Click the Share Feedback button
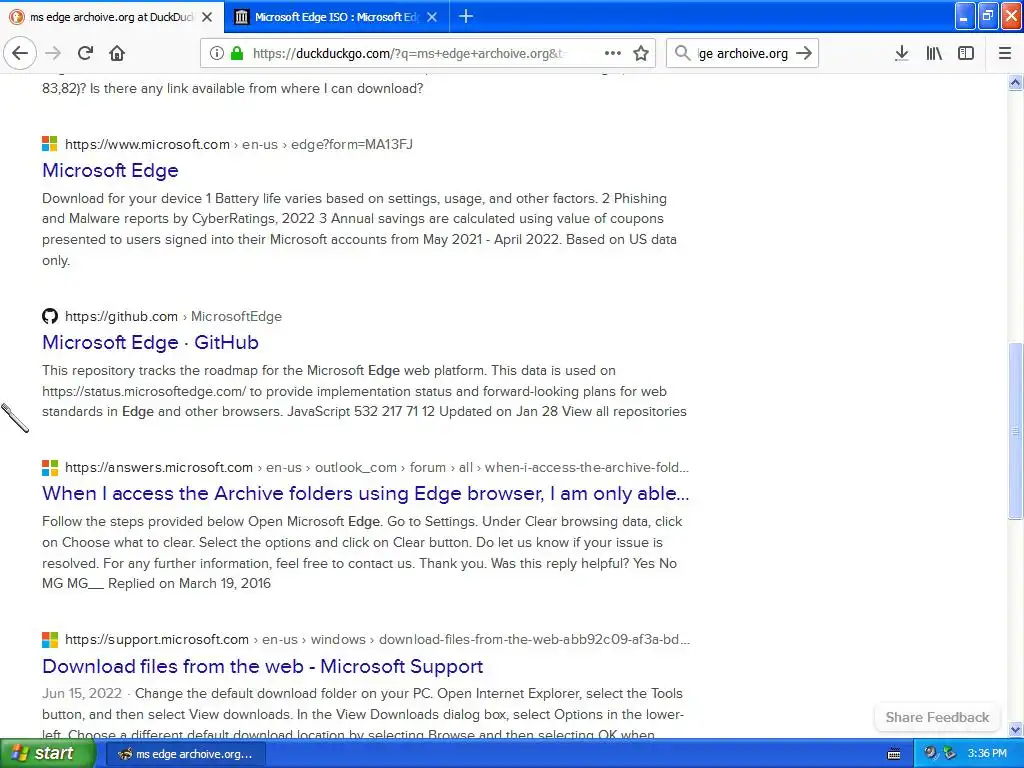The height and width of the screenshot is (768, 1024). (937, 717)
